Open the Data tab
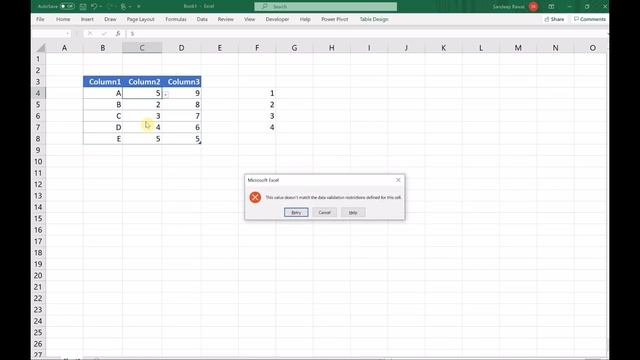The height and width of the screenshot is (360, 640). coord(202,19)
